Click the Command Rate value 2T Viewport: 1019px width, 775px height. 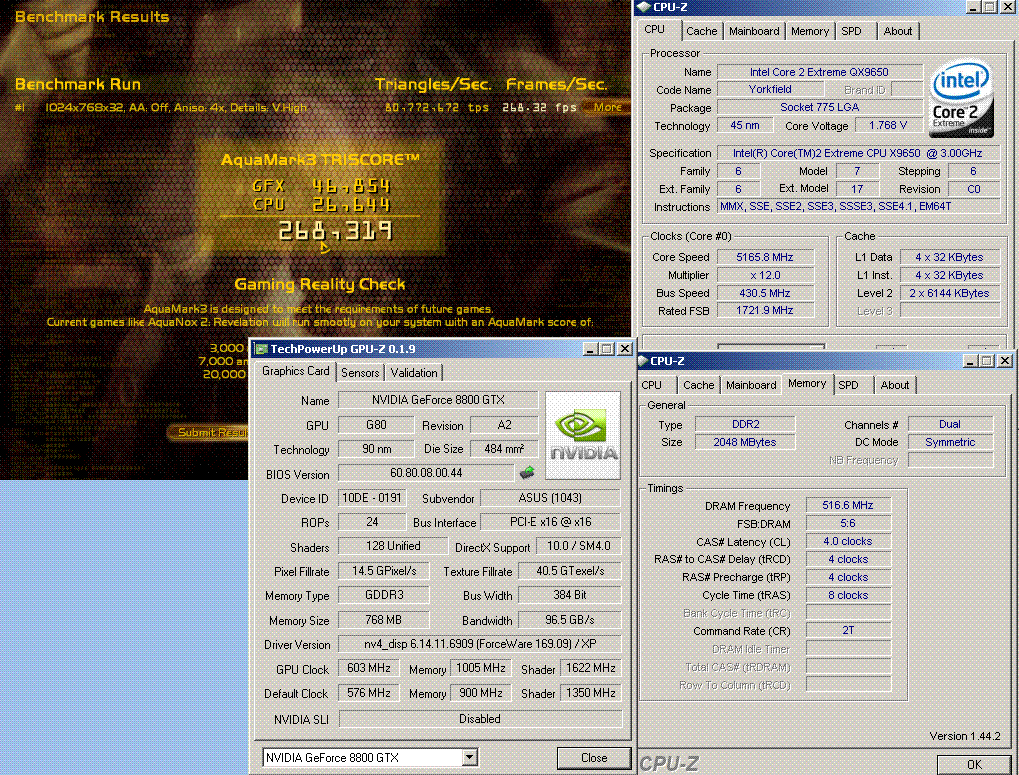[848, 630]
